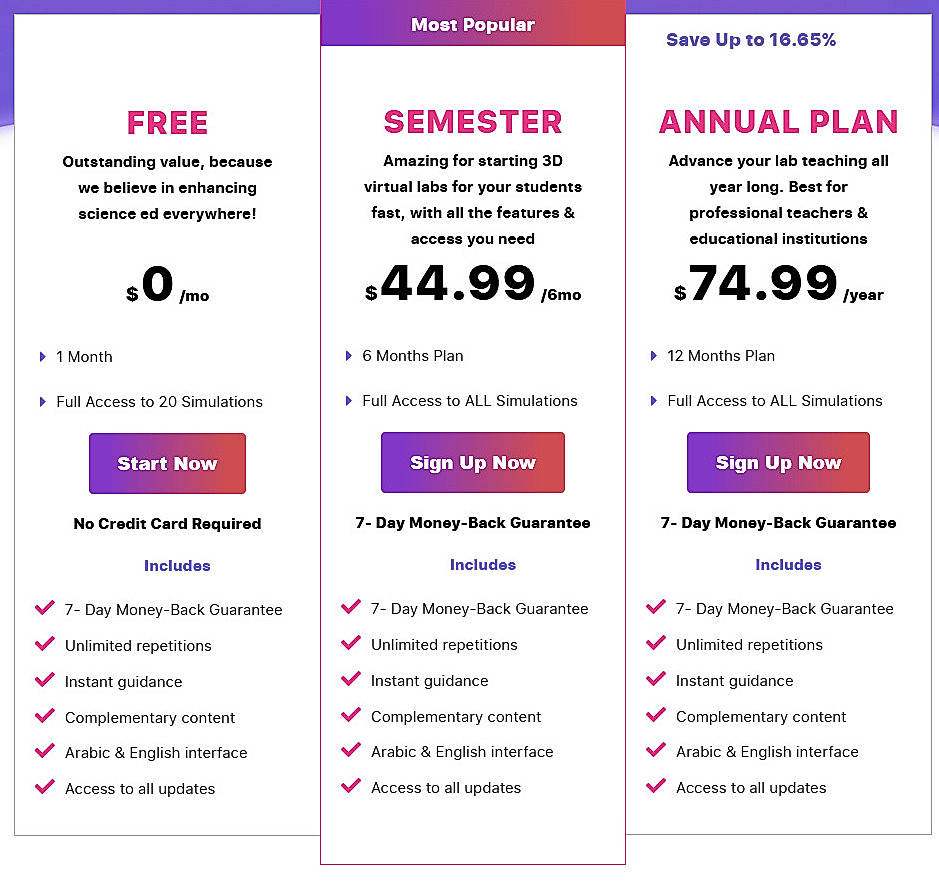Screen dimensions: 939x885
Task: Click the checkmark next to Unlimited repetitions in SEMESTER column
Action: pos(351,645)
